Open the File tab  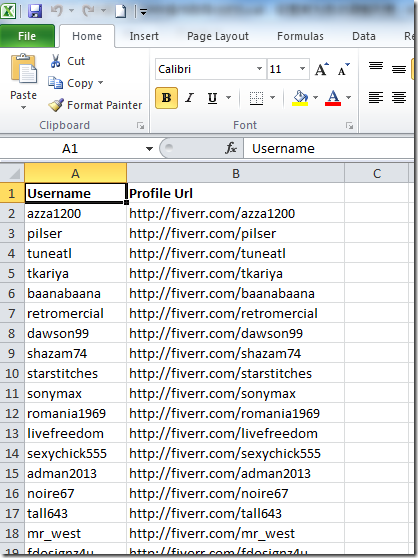pyautogui.click(x=27, y=36)
